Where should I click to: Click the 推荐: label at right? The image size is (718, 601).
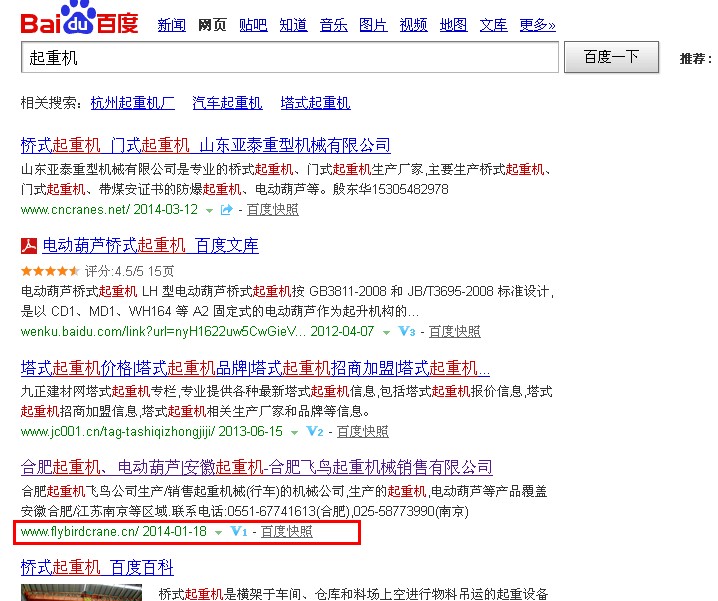(696, 59)
